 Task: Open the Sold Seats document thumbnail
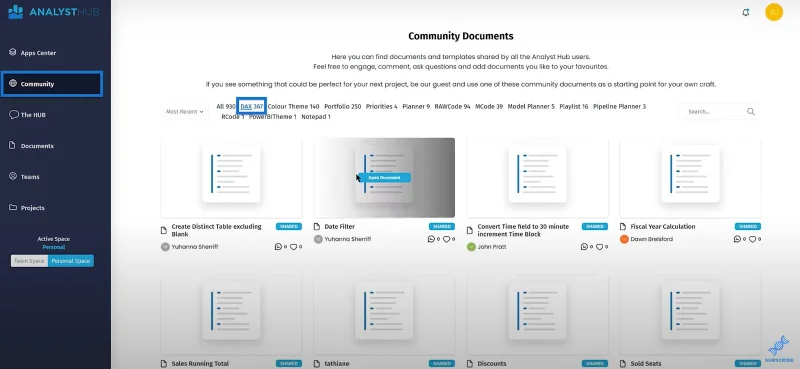[x=690, y=315]
